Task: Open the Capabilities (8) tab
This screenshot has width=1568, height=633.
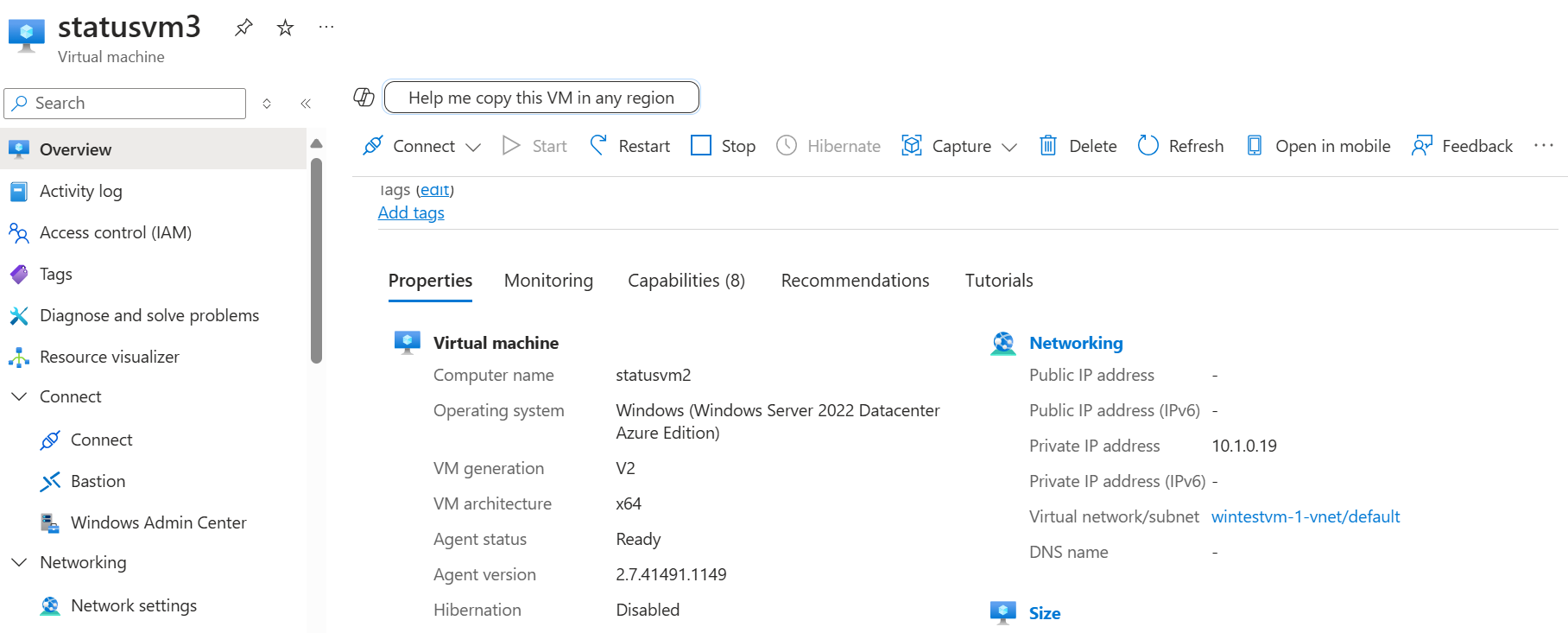Action: (686, 281)
